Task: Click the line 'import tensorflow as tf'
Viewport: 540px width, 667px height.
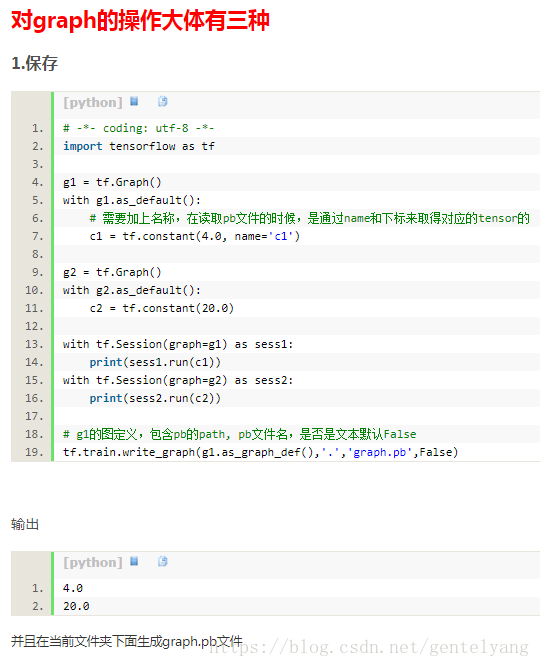Action: pyautogui.click(x=139, y=146)
